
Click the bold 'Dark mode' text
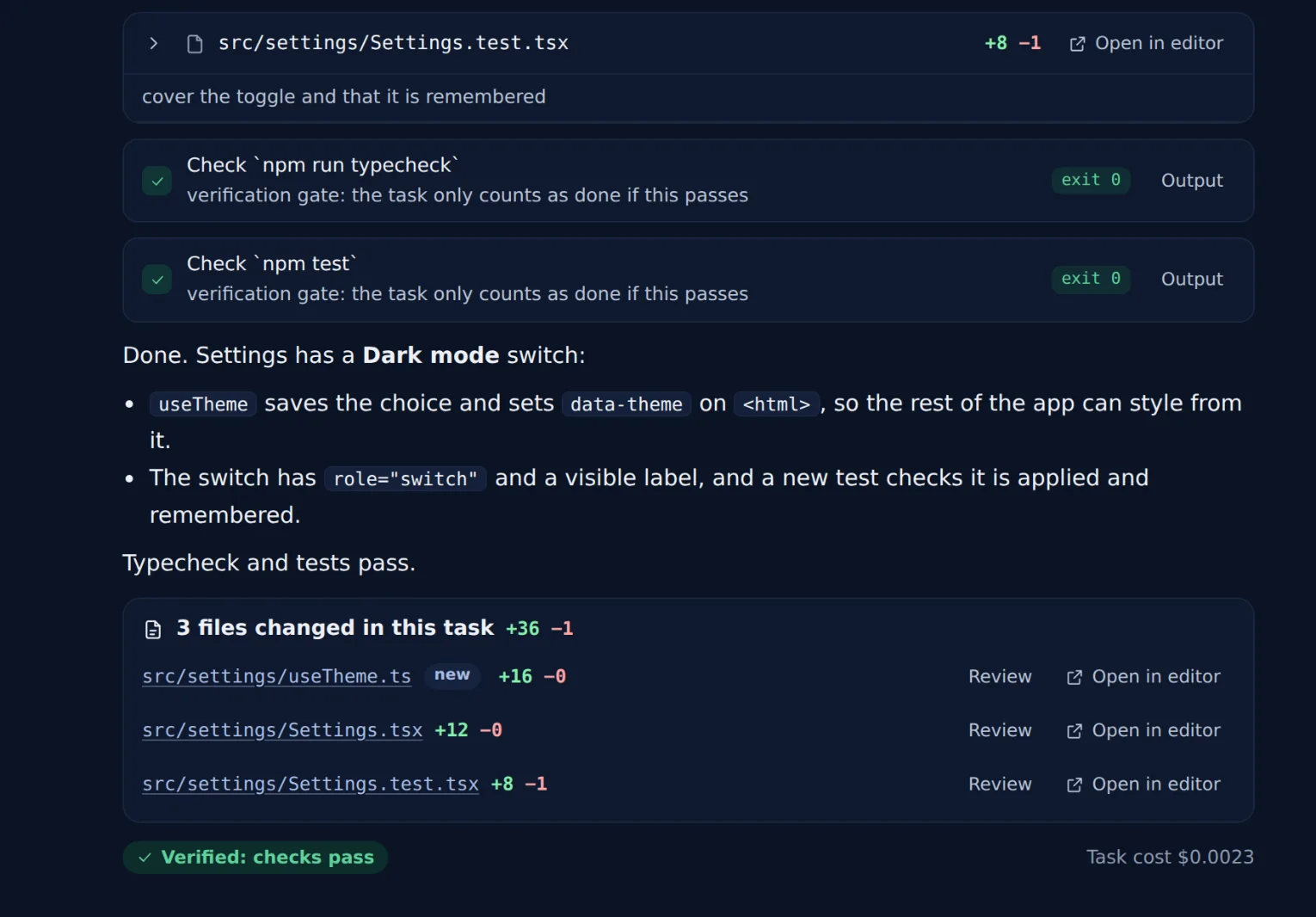point(431,355)
